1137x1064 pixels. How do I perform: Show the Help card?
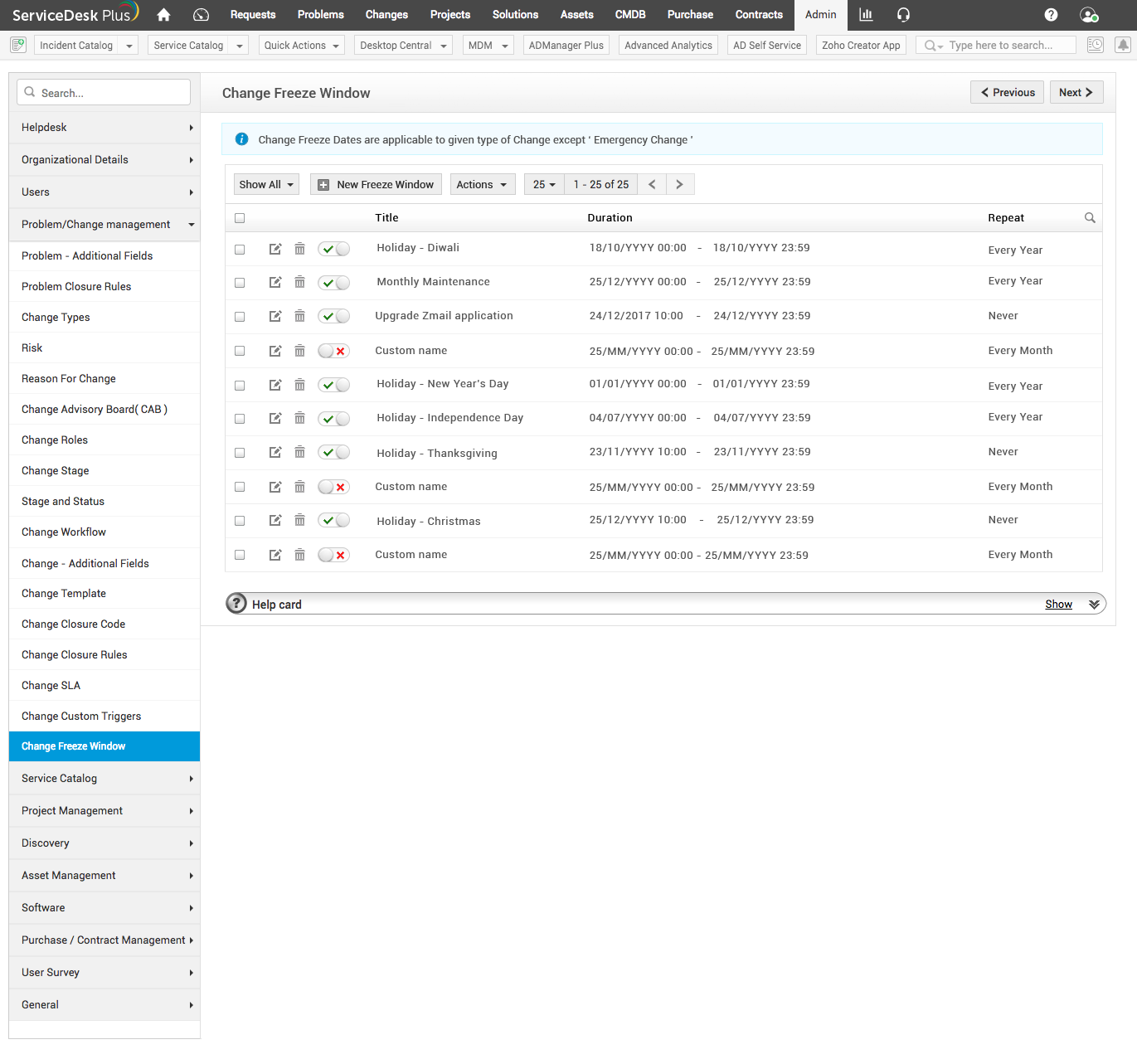[1058, 604]
